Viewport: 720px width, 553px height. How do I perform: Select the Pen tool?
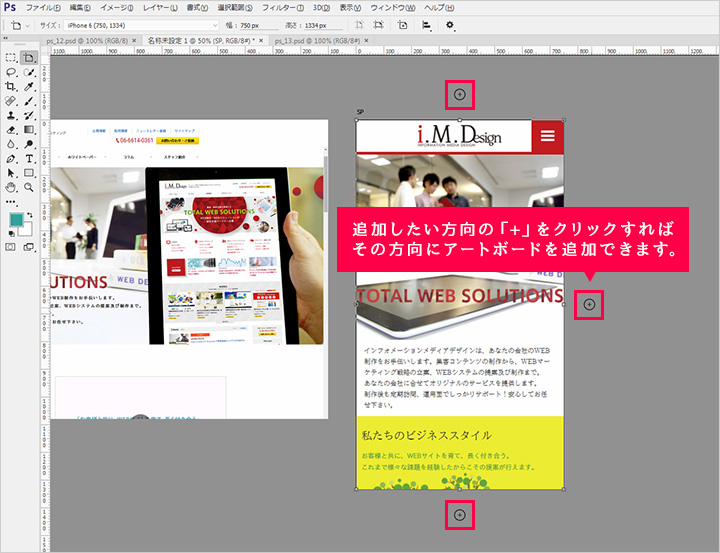(11, 159)
